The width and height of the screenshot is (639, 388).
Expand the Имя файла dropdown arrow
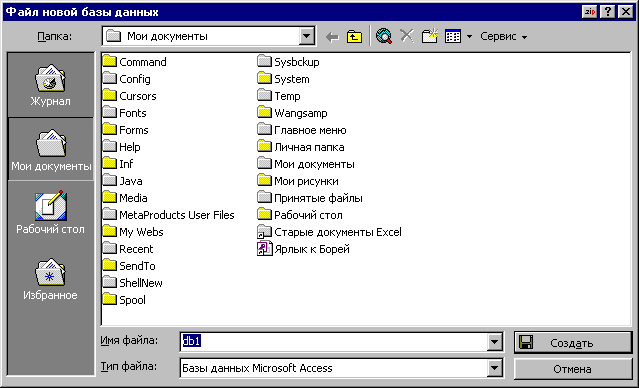[494, 342]
